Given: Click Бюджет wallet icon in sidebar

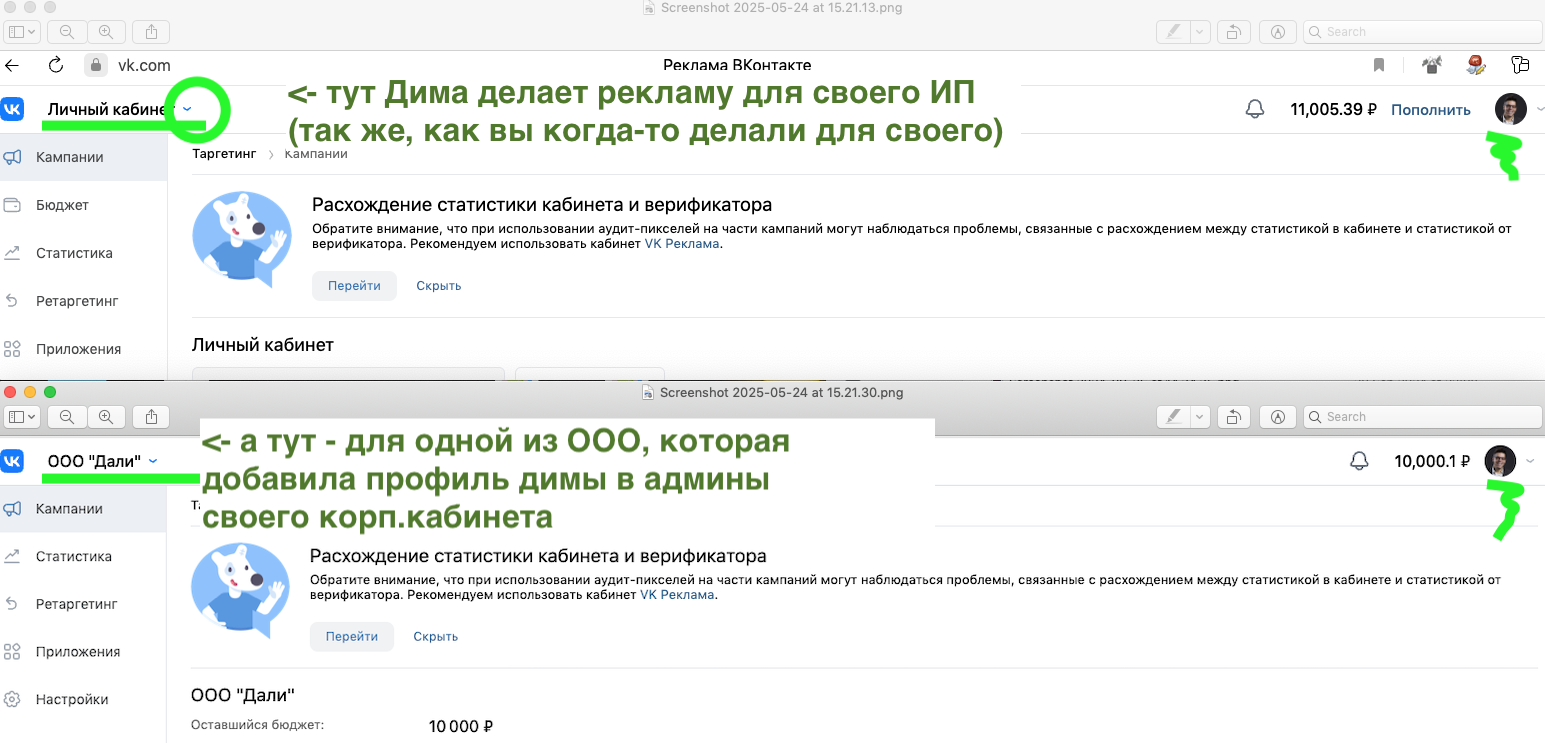Looking at the screenshot, I should pos(13,205).
